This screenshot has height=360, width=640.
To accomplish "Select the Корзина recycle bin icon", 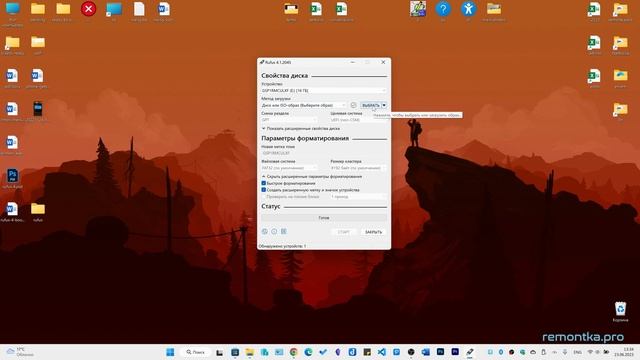I will (x=620, y=309).
